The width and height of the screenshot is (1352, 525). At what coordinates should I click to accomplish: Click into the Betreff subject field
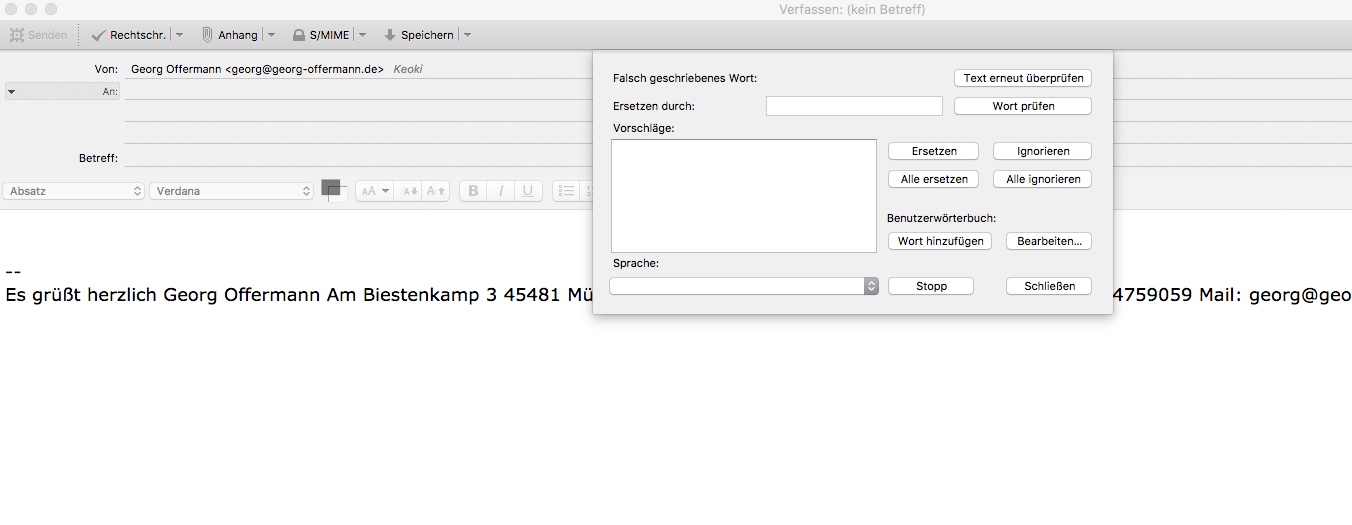[x=358, y=158]
